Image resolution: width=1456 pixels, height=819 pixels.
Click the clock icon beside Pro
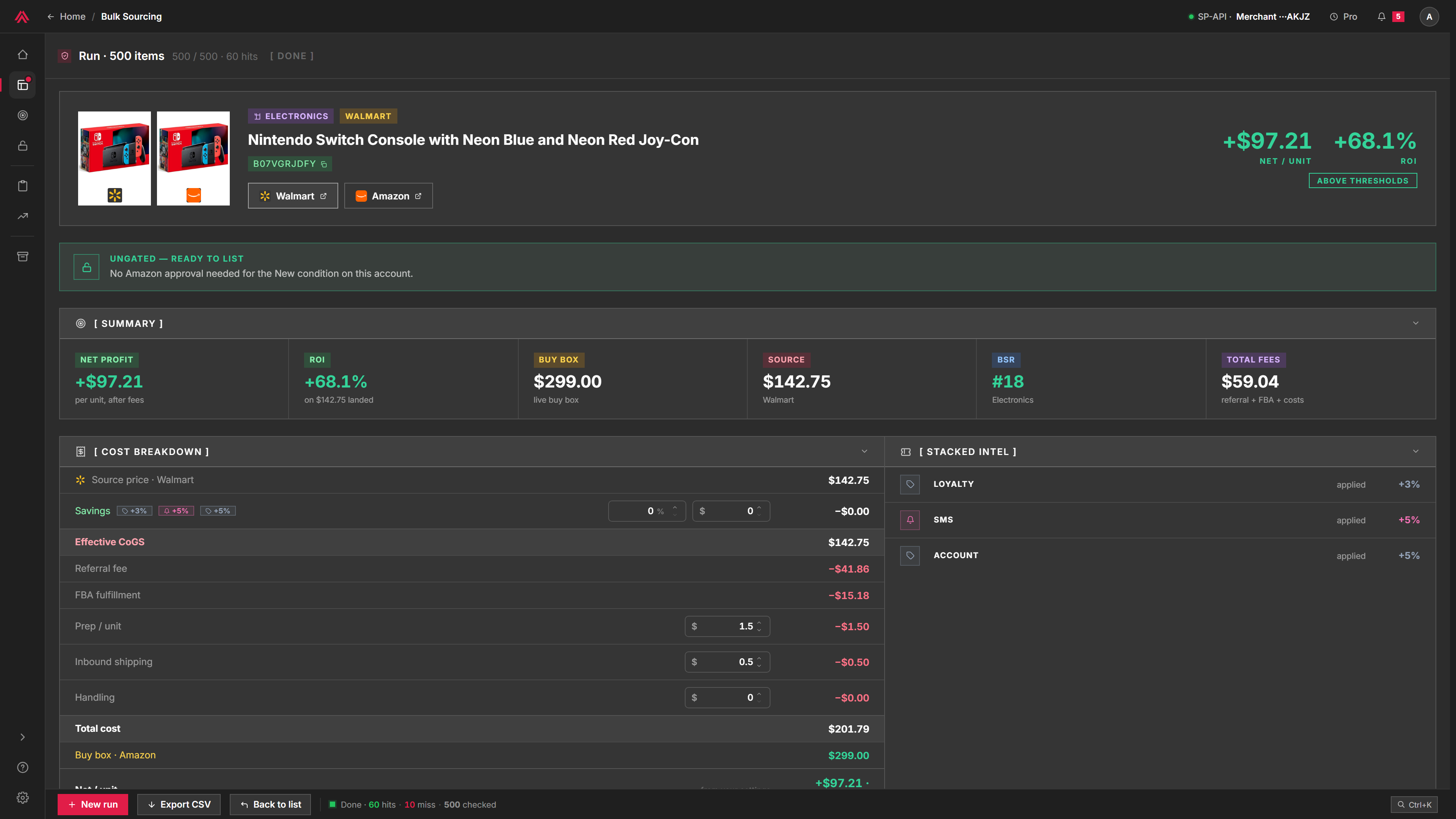click(x=1334, y=16)
